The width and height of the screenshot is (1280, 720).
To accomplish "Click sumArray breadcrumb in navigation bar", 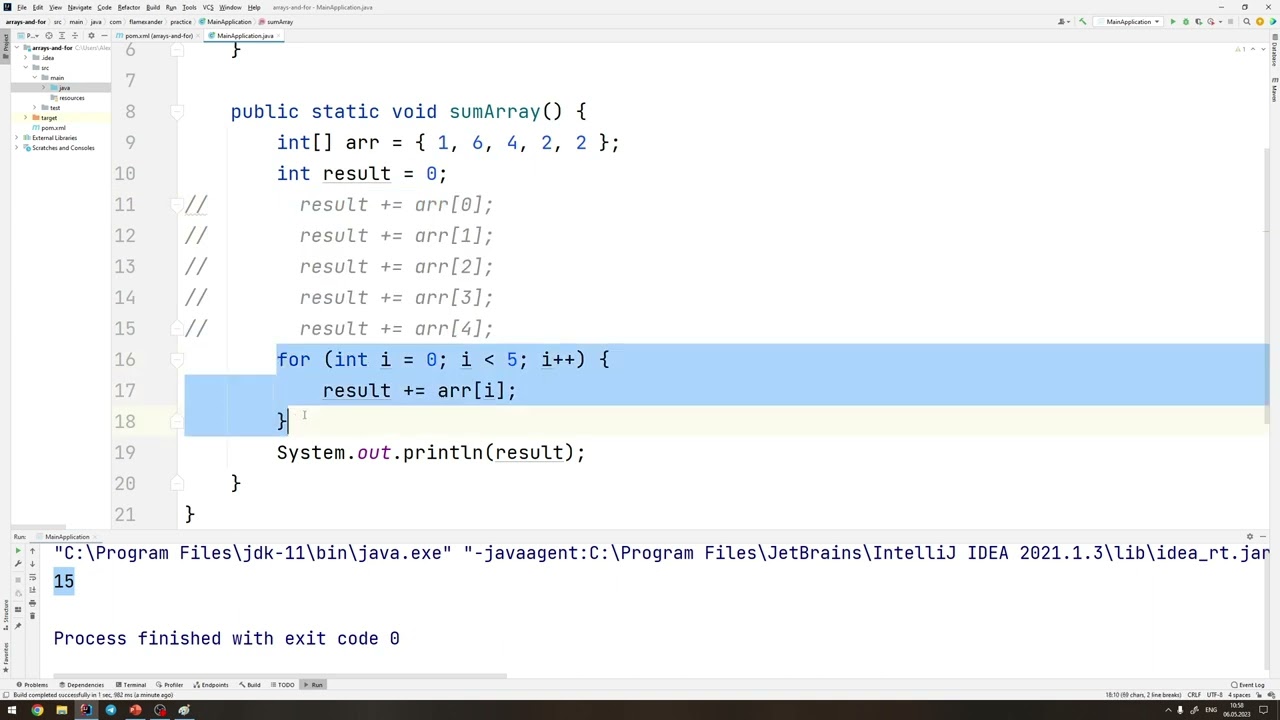I will [276, 22].
